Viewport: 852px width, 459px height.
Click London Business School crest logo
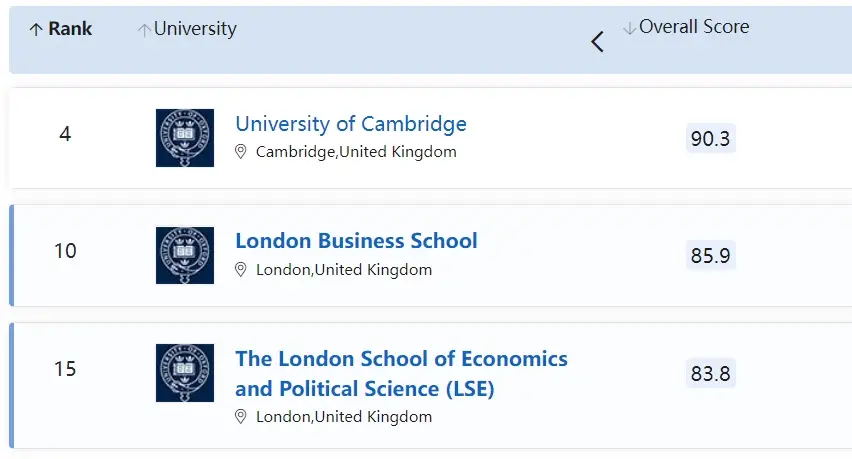185,255
